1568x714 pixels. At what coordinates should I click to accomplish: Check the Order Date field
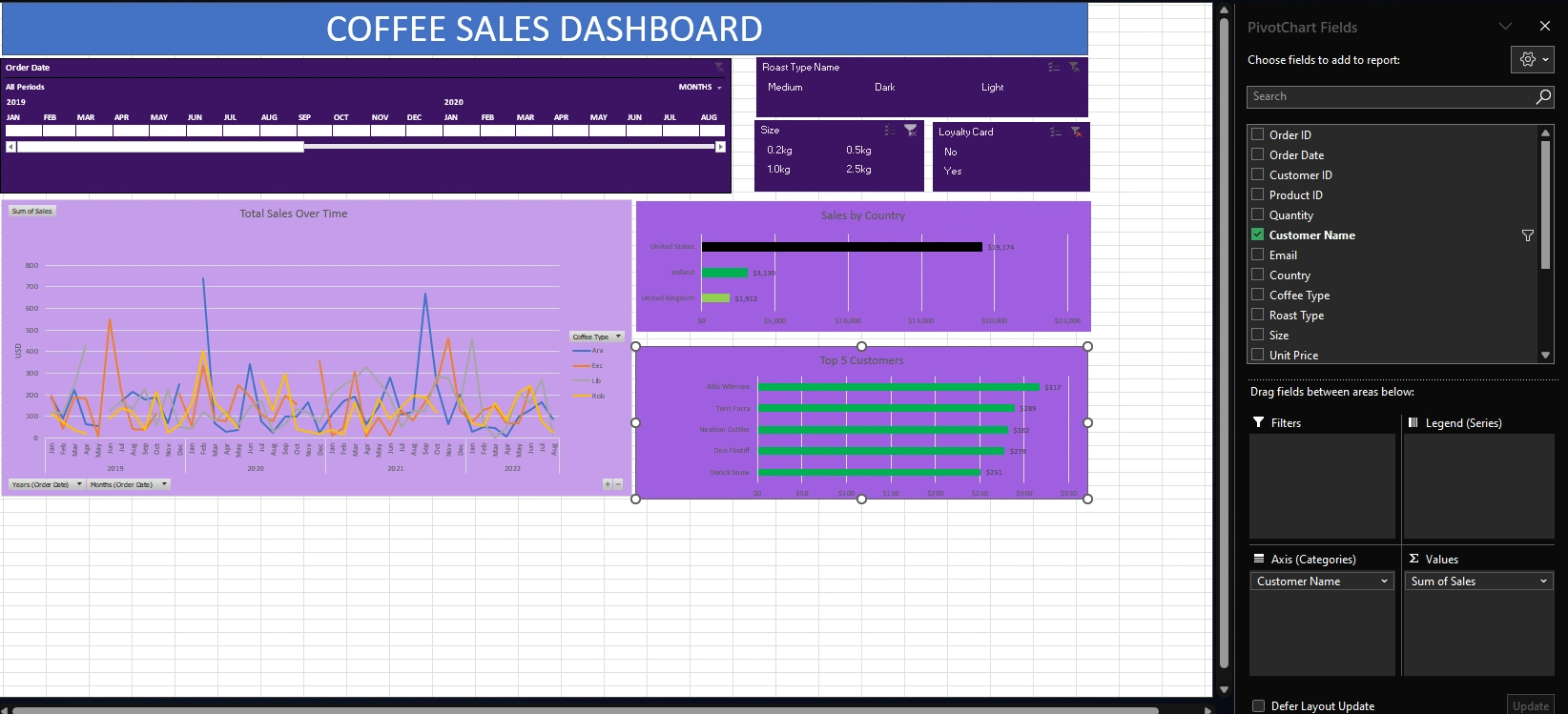tap(1258, 154)
